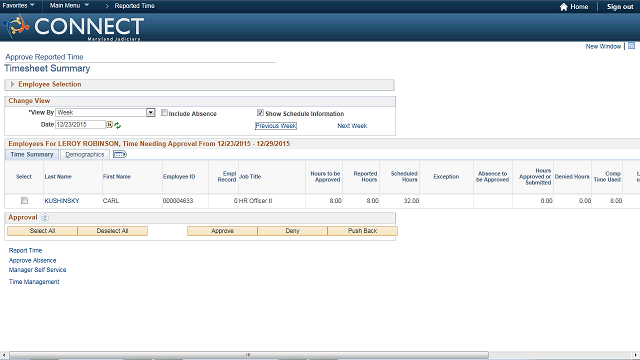Click the Deselect All button
The height and width of the screenshot is (360, 640).
(x=112, y=231)
